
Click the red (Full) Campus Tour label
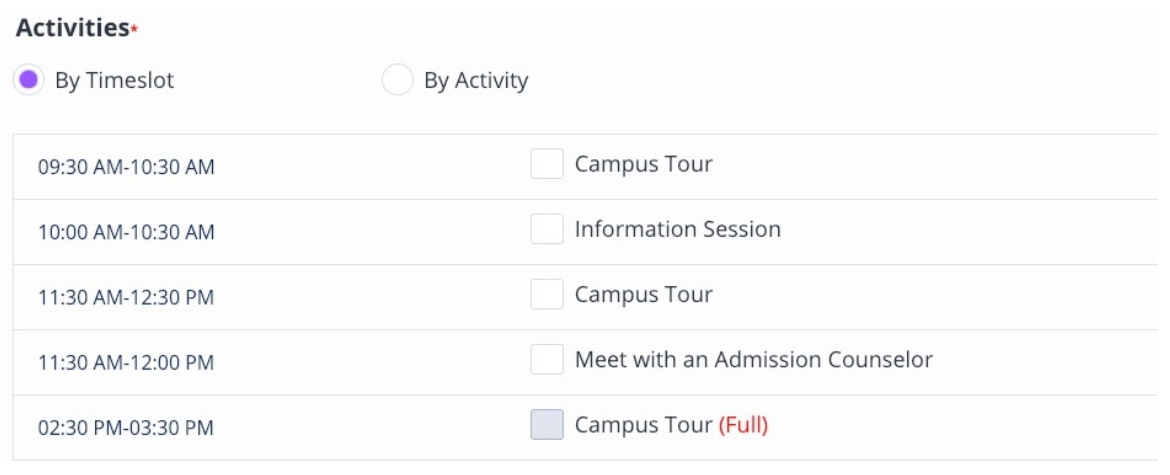point(742,425)
